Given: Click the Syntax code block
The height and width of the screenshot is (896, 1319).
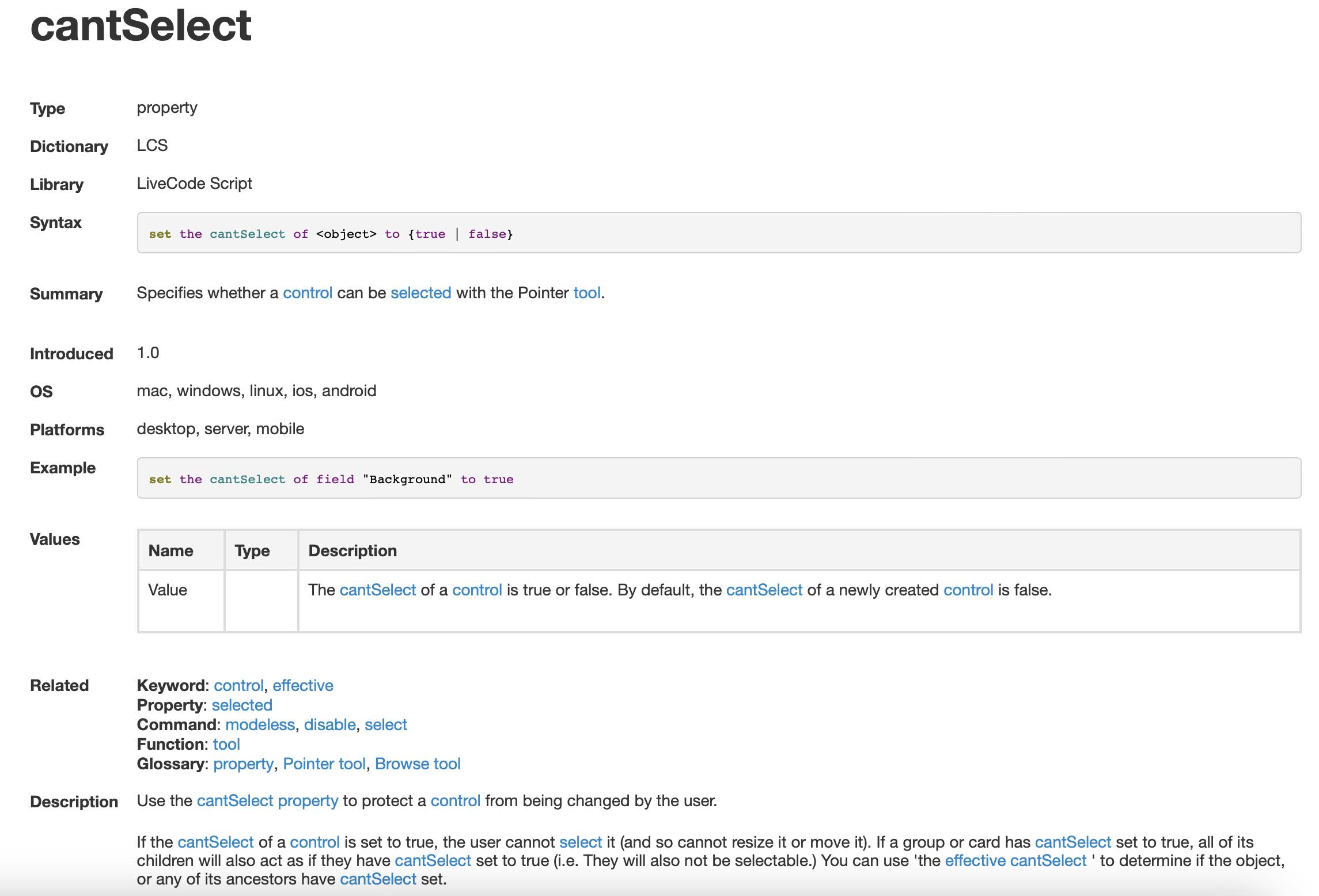Looking at the screenshot, I should pos(718,233).
